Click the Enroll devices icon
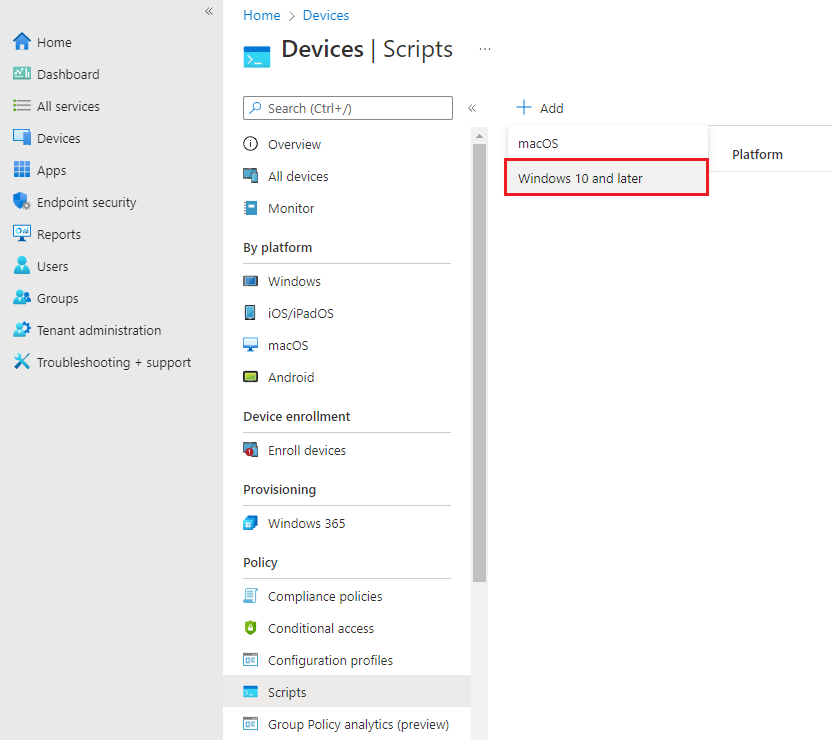 [x=250, y=449]
